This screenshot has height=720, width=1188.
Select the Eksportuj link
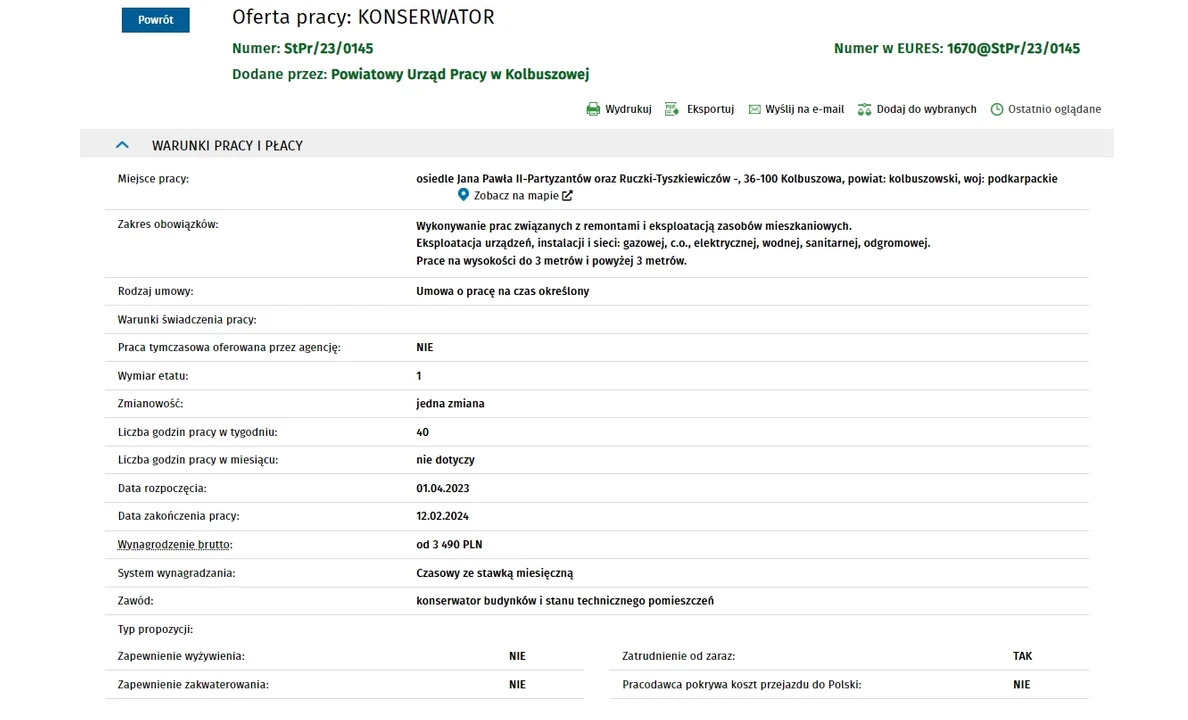point(710,109)
